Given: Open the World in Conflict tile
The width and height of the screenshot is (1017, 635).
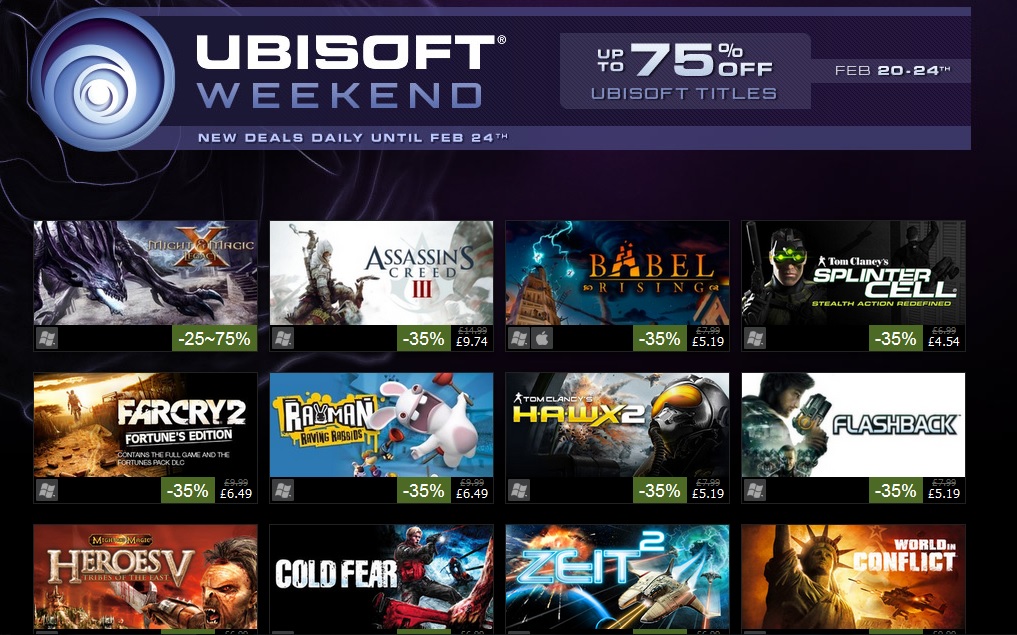Looking at the screenshot, I should coord(854,577).
